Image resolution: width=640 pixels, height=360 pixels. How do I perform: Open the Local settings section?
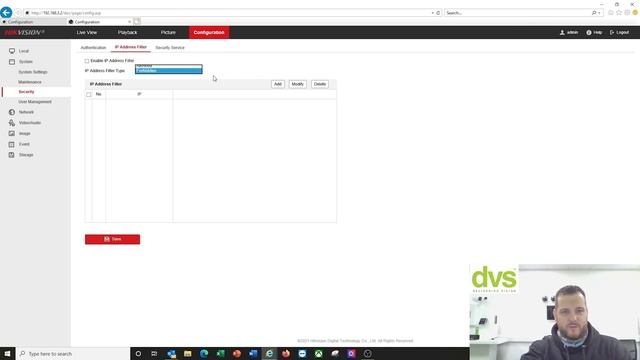pos(24,51)
